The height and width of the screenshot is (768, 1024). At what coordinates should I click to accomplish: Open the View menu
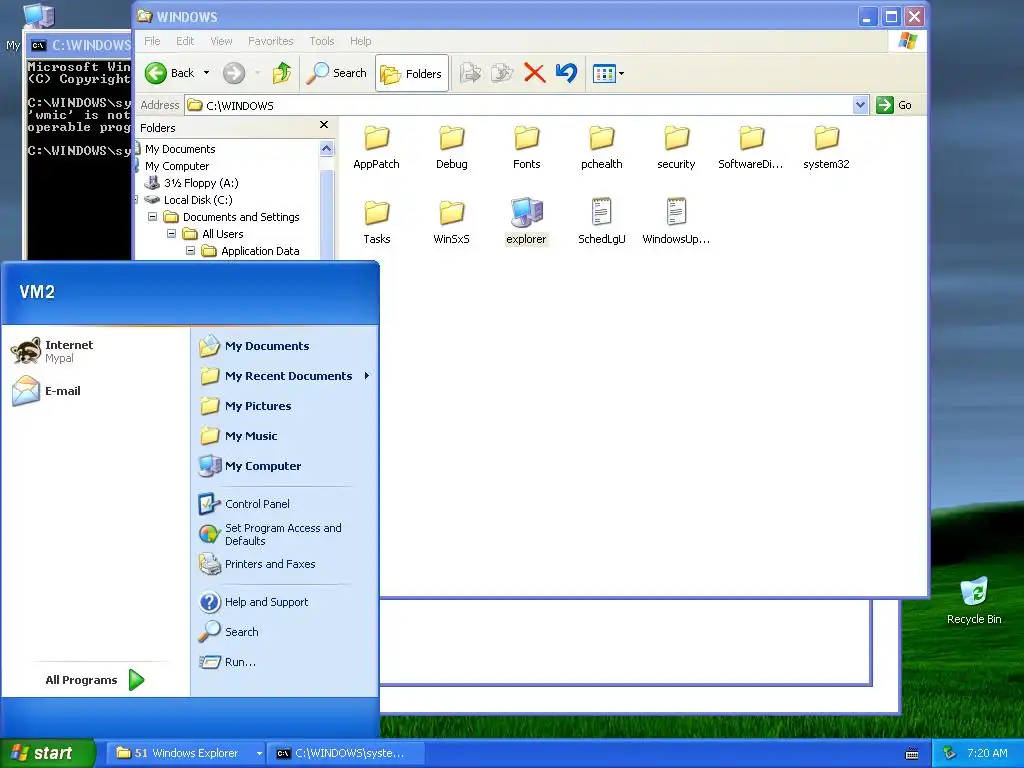coord(221,41)
